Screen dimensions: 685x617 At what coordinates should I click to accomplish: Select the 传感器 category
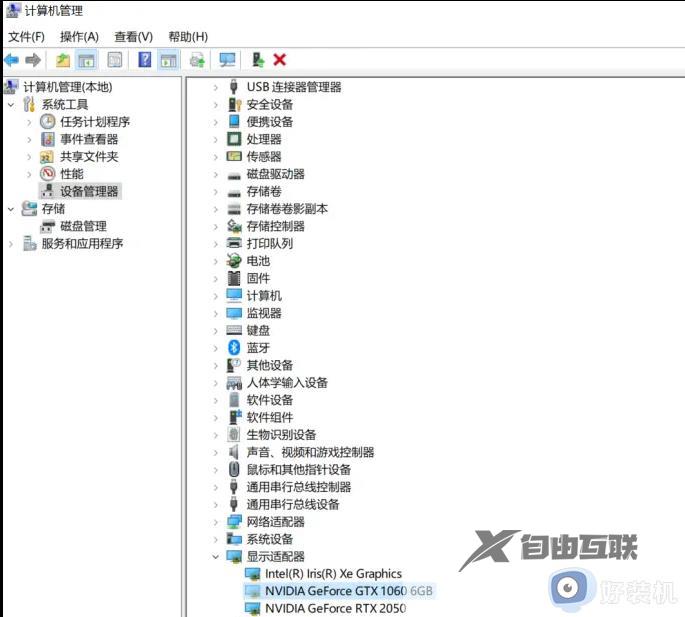pyautogui.click(x=264, y=156)
